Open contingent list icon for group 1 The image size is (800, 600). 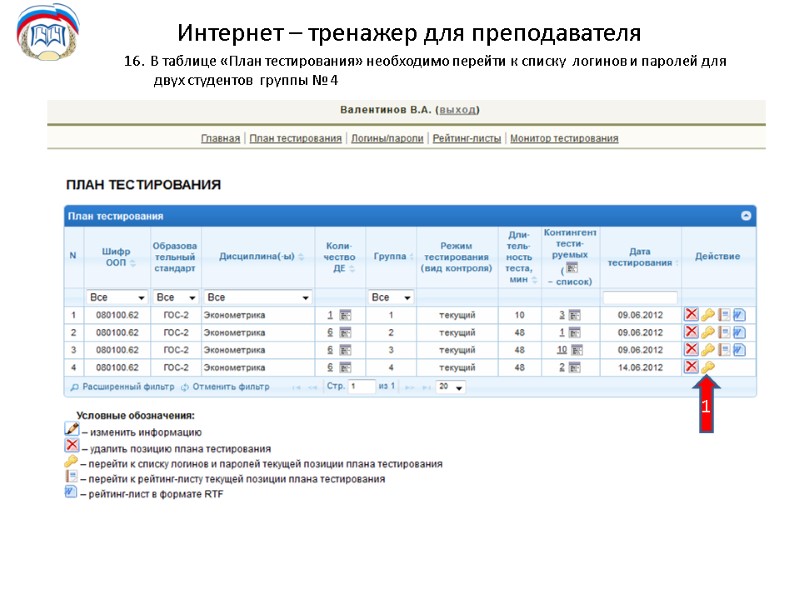pos(575,315)
